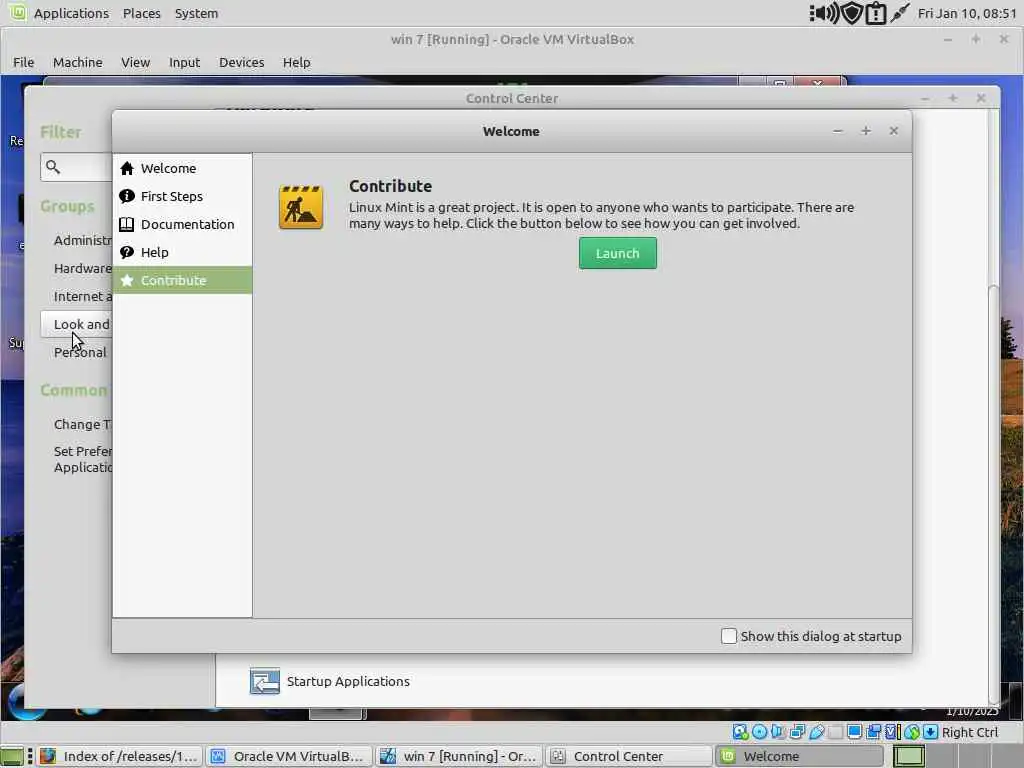The image size is (1024, 768).
Task: Click the book icon beside Documentation
Action: pyautogui.click(x=127, y=225)
